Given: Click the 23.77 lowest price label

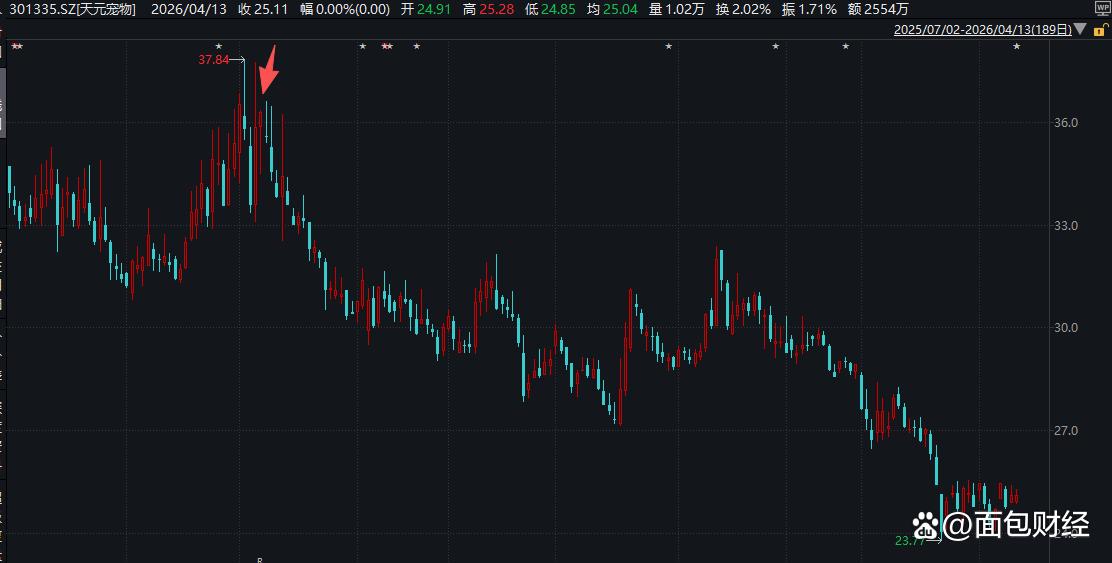Looking at the screenshot, I should [910, 541].
